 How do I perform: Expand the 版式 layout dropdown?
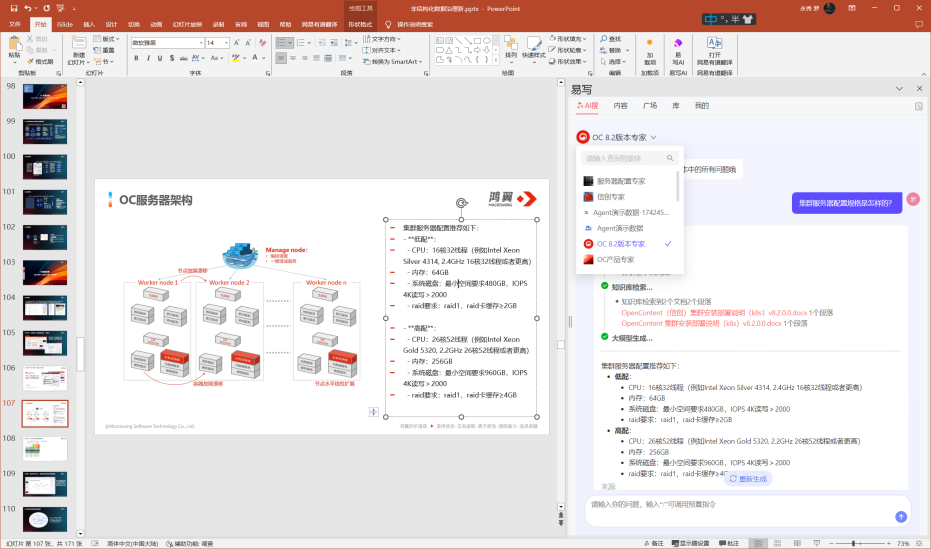[106, 39]
